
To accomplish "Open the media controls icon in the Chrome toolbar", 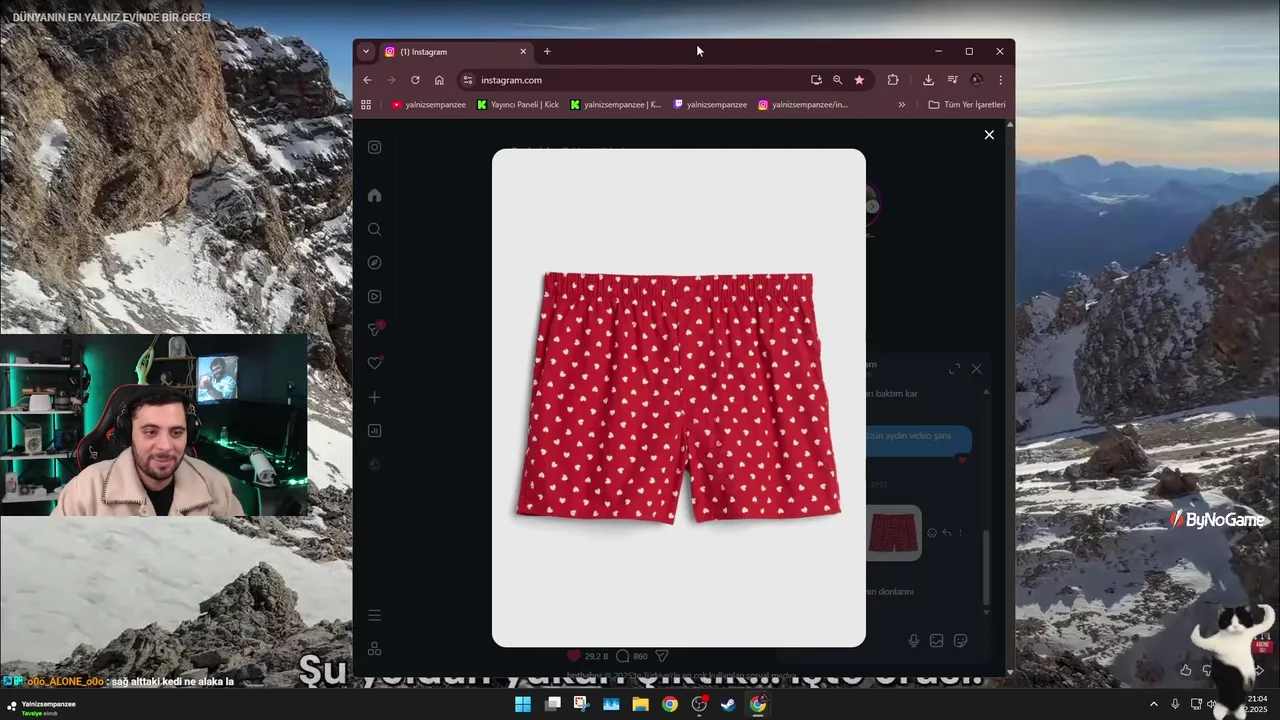I will pyautogui.click(x=952, y=80).
